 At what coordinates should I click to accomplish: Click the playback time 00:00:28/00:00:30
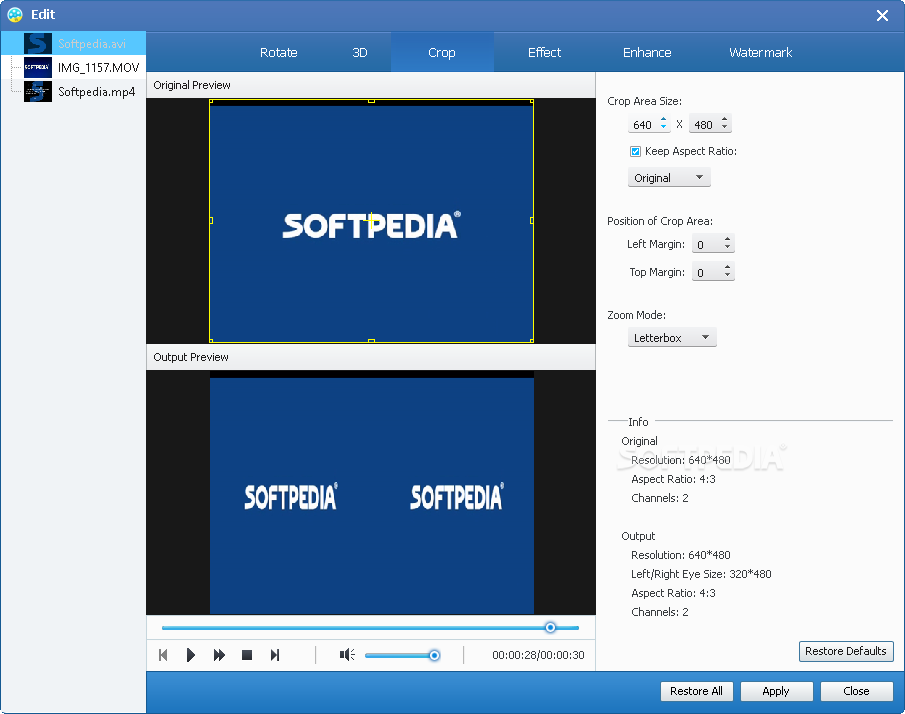538,655
